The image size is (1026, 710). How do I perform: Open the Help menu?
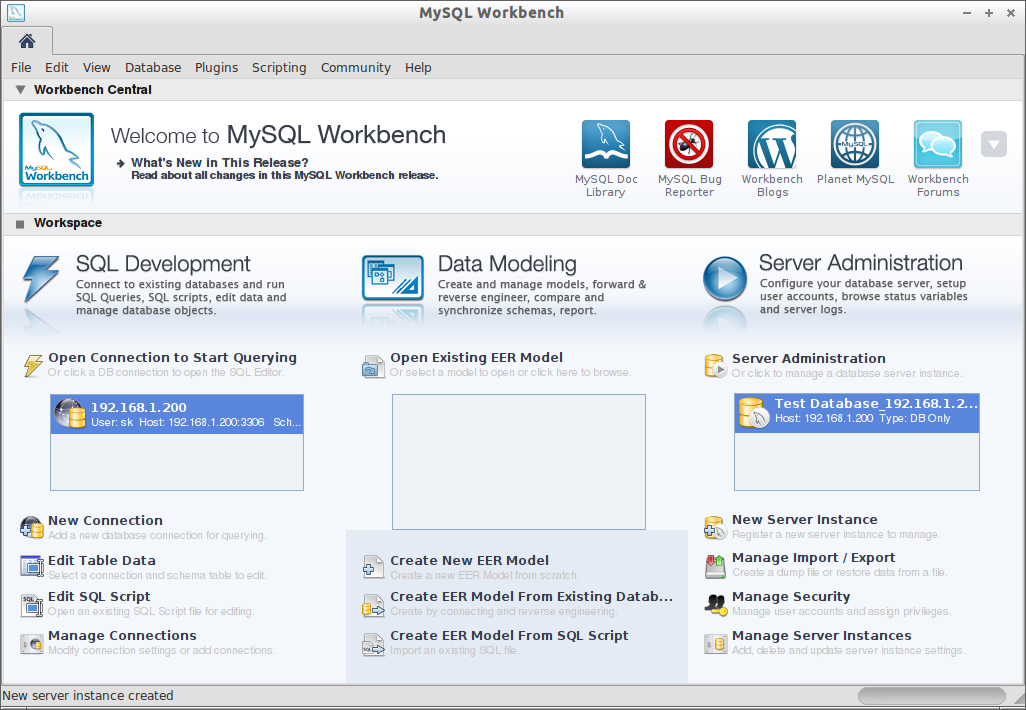point(418,67)
